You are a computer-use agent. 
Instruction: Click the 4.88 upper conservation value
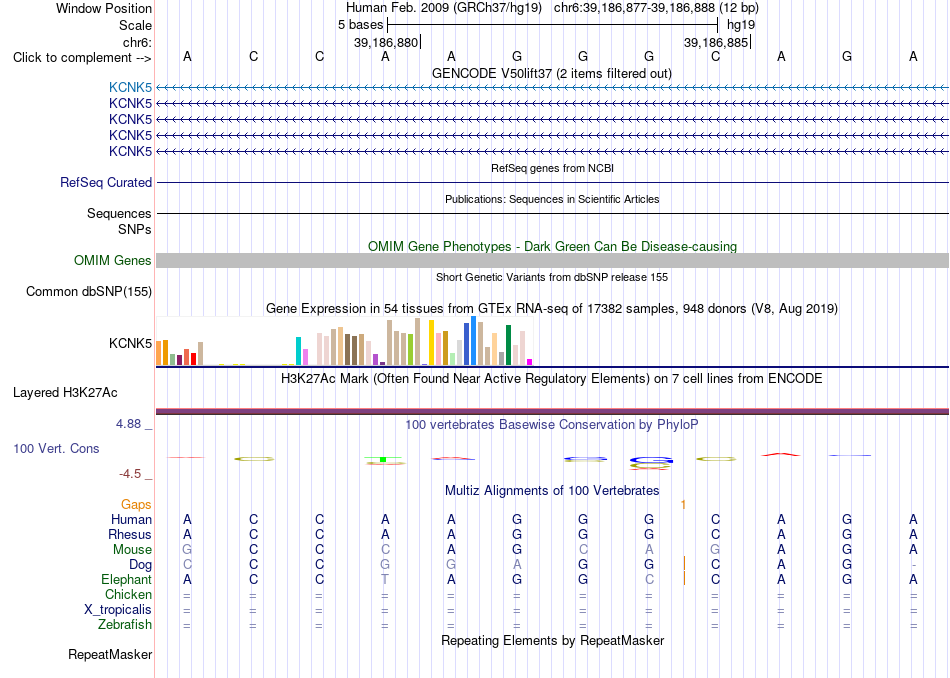(128, 424)
